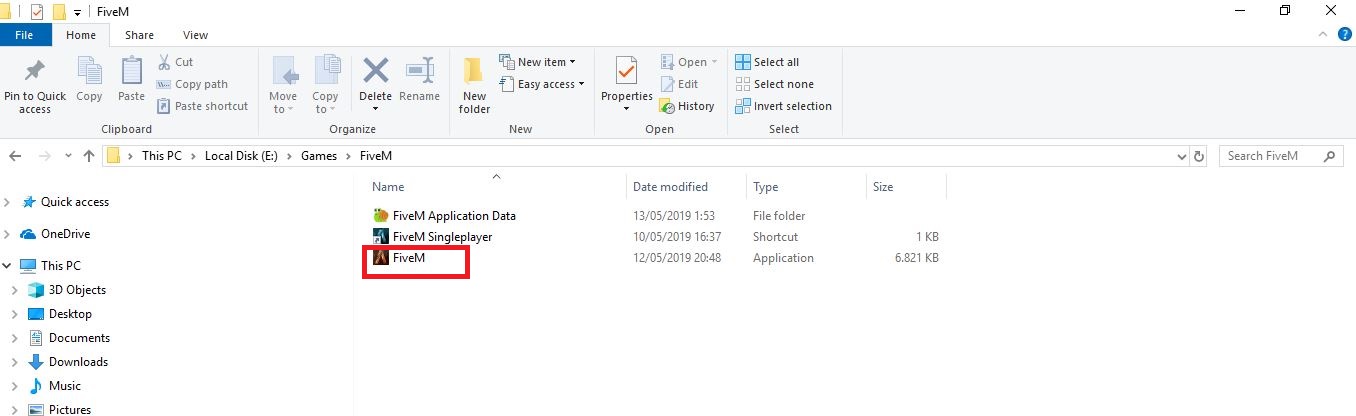Click the Delete red X icon
This screenshot has width=1356, height=416.
[375, 71]
